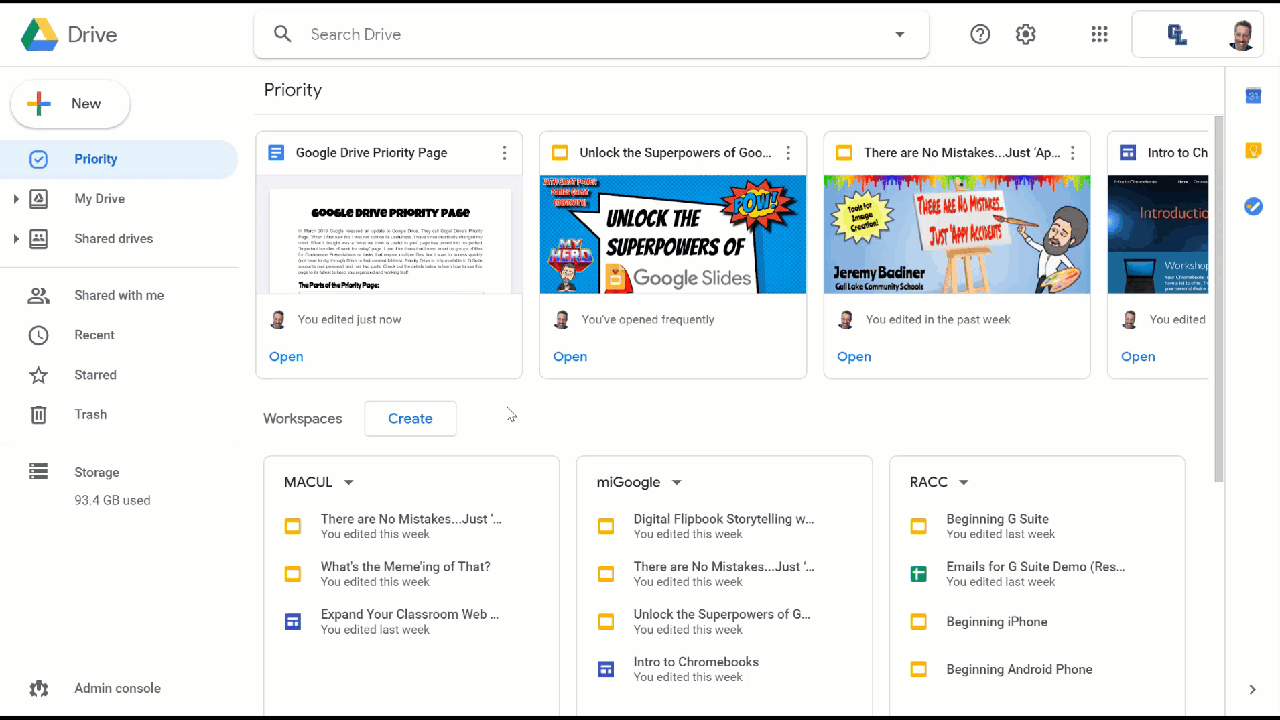1280x720 pixels.
Task: Click the search magnifier icon
Action: pos(283,34)
